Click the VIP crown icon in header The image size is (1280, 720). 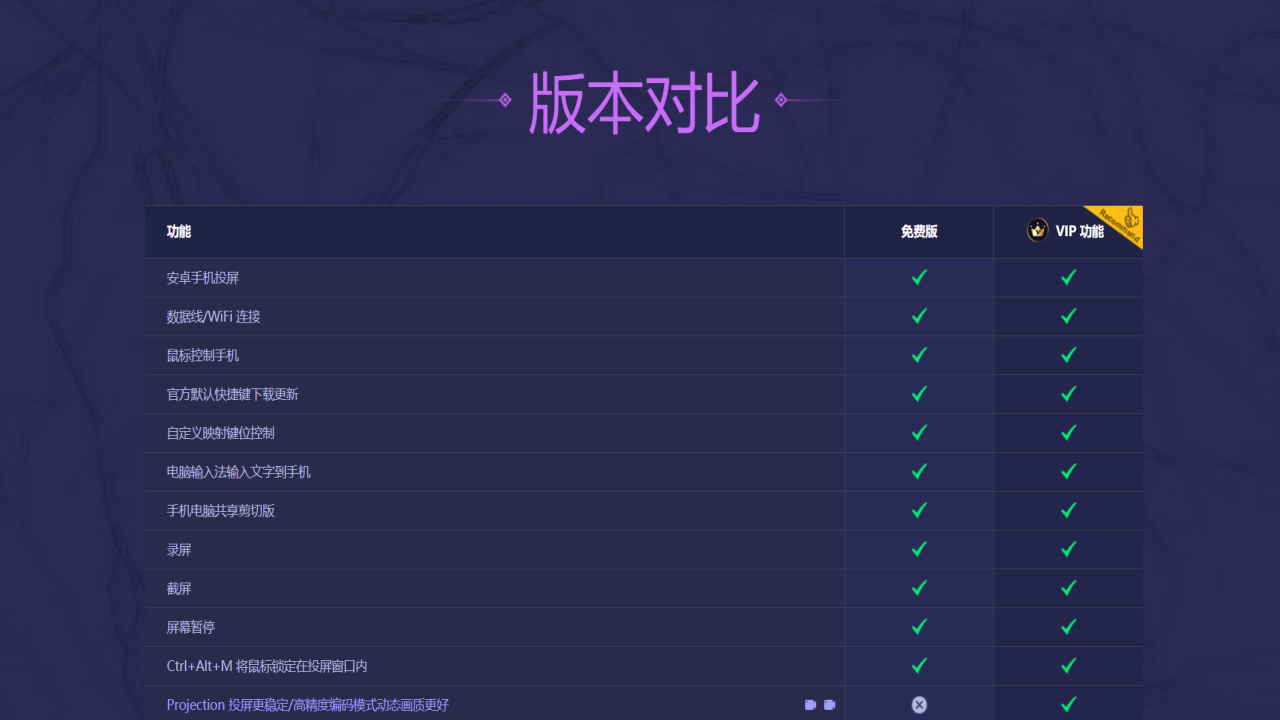coord(1038,230)
